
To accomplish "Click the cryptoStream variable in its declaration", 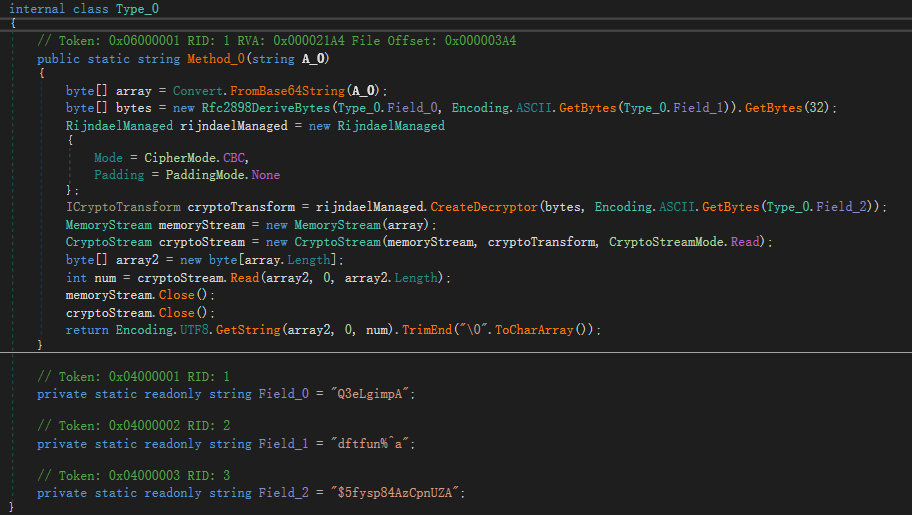I will point(202,242).
